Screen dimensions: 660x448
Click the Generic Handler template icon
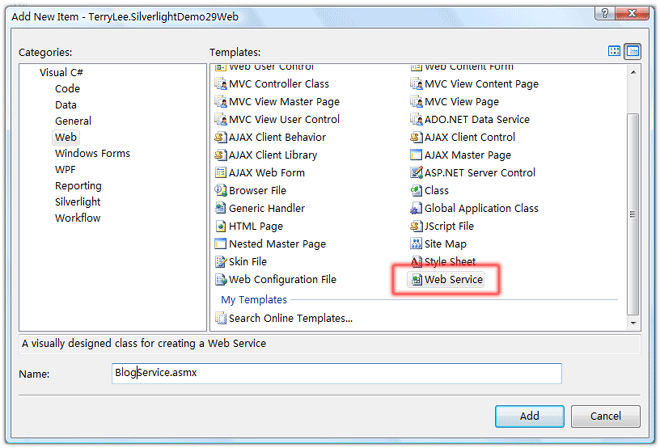[221, 208]
